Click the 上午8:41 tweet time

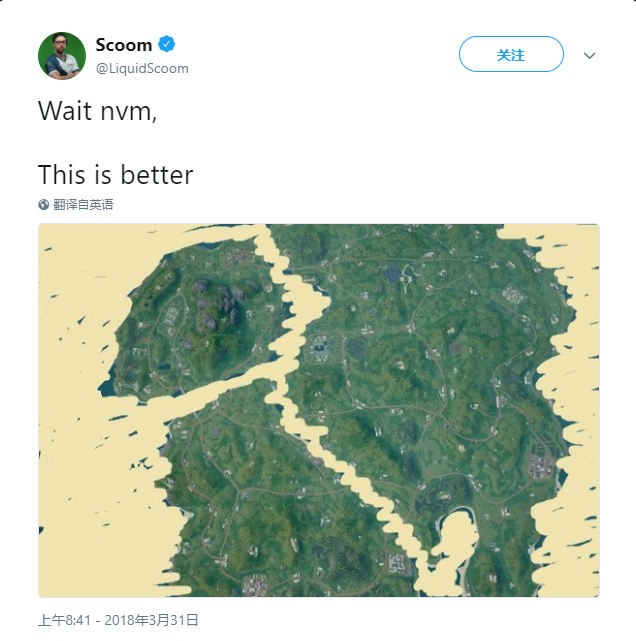pyautogui.click(x=65, y=620)
